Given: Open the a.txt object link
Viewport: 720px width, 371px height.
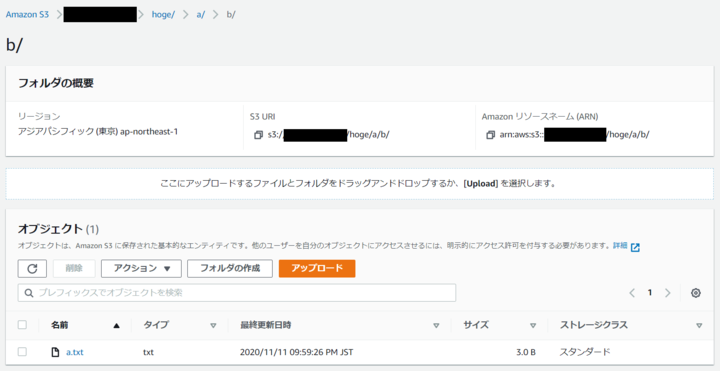Looking at the screenshot, I should pos(75,353).
